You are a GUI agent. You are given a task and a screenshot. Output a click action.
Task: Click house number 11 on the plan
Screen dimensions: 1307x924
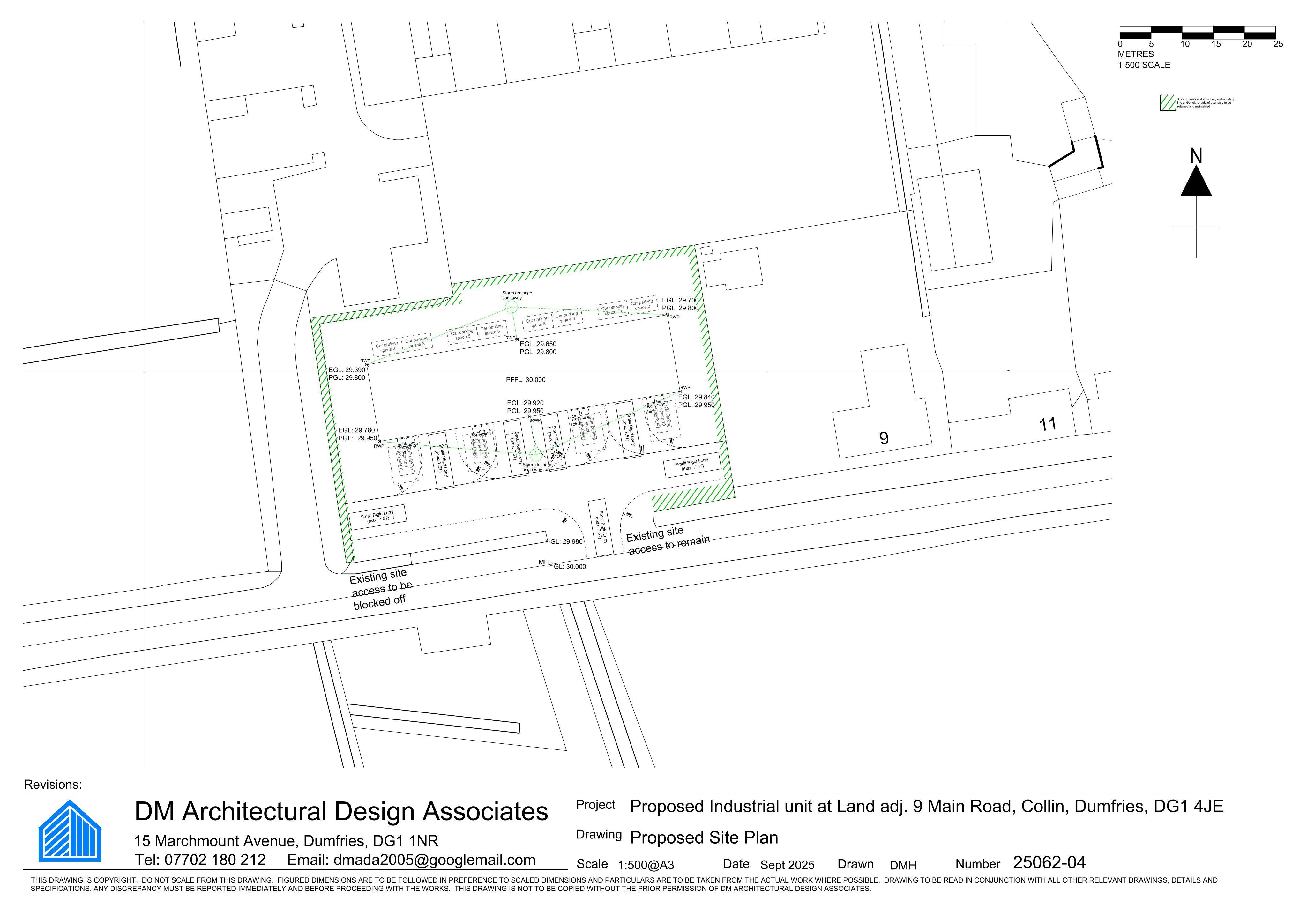[1048, 424]
